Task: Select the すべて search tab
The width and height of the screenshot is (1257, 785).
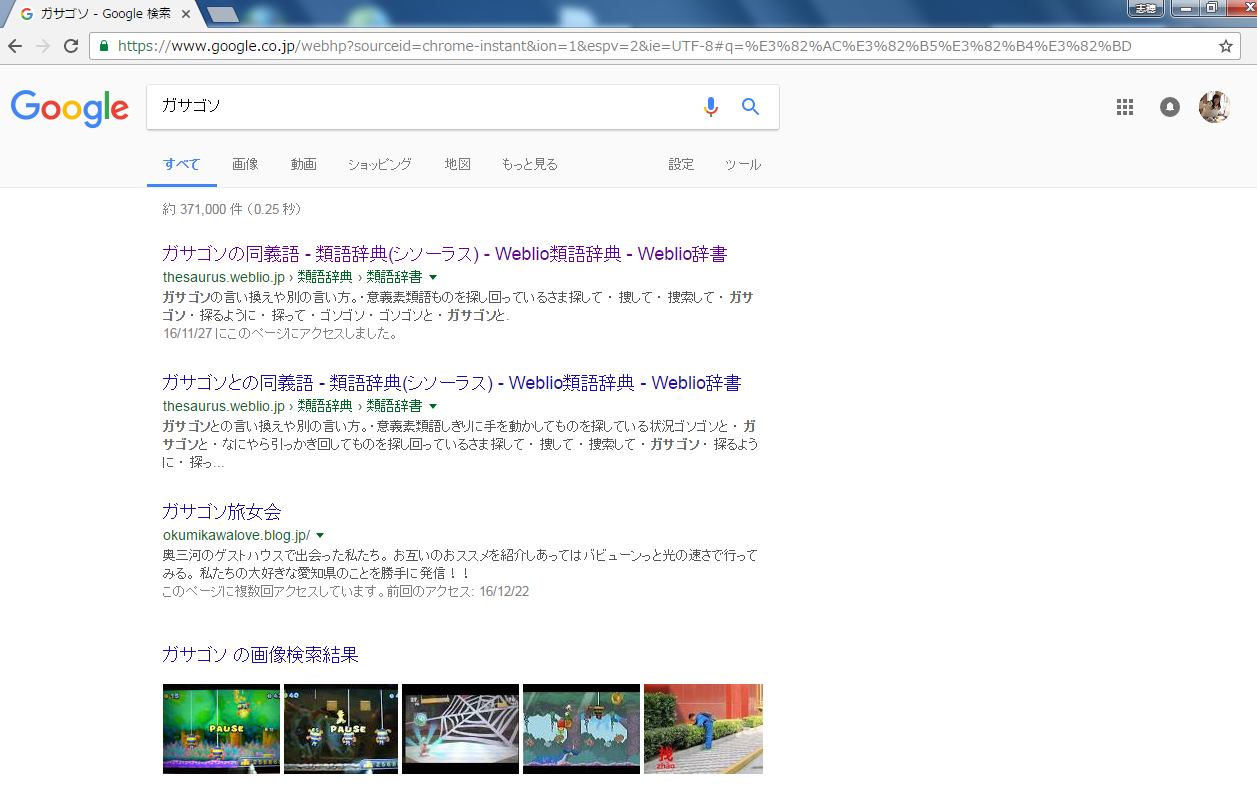Action: (182, 164)
